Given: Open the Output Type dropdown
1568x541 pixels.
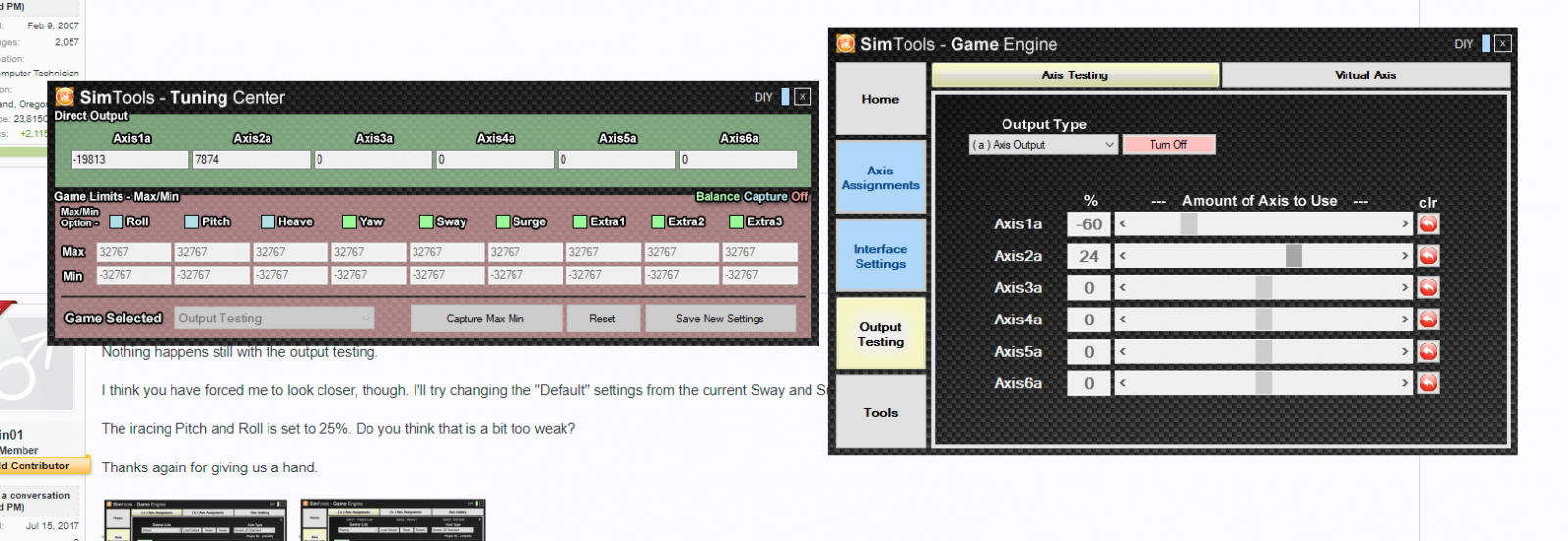Looking at the screenshot, I should pos(1044,144).
